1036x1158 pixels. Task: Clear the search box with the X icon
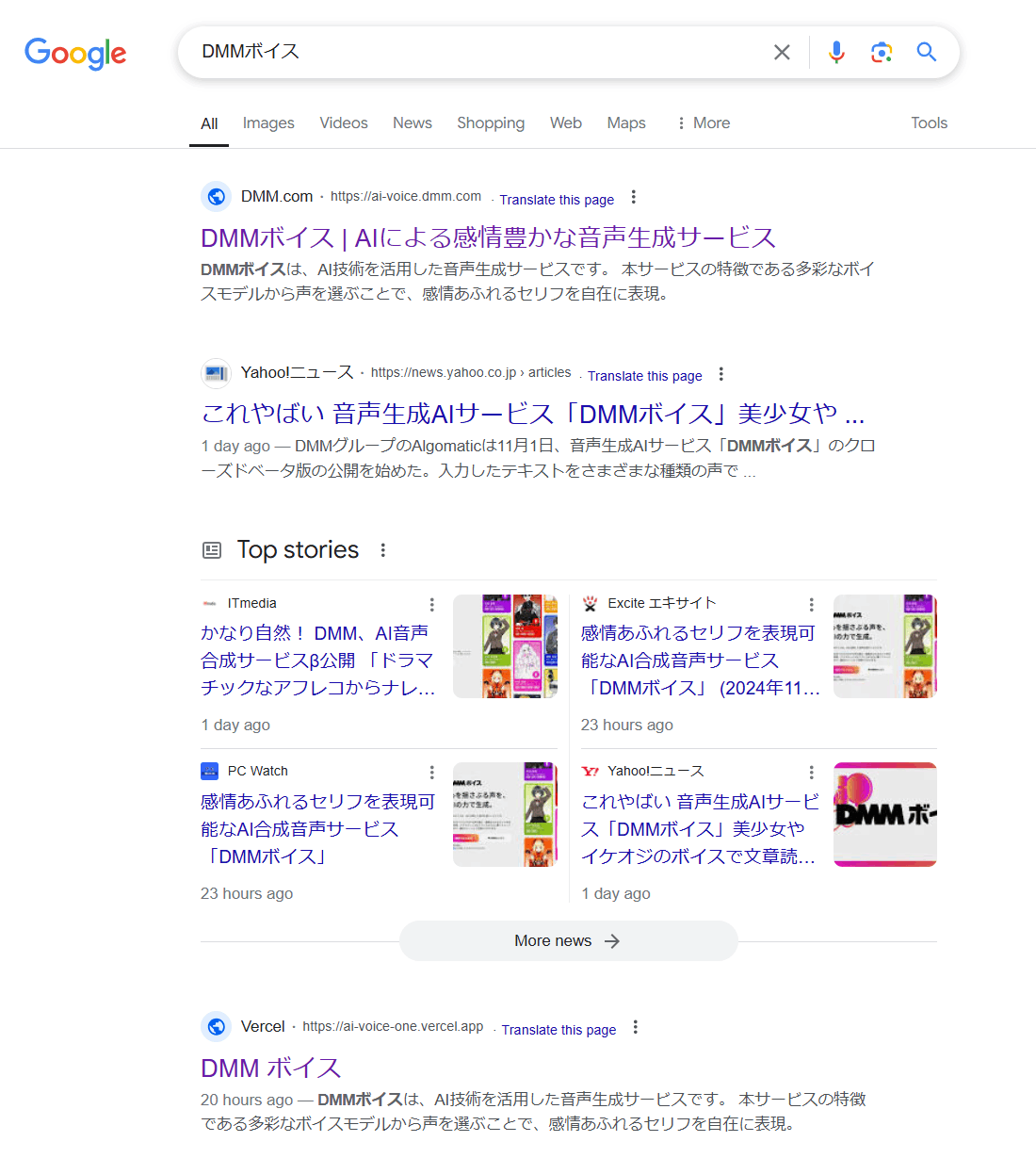(782, 52)
